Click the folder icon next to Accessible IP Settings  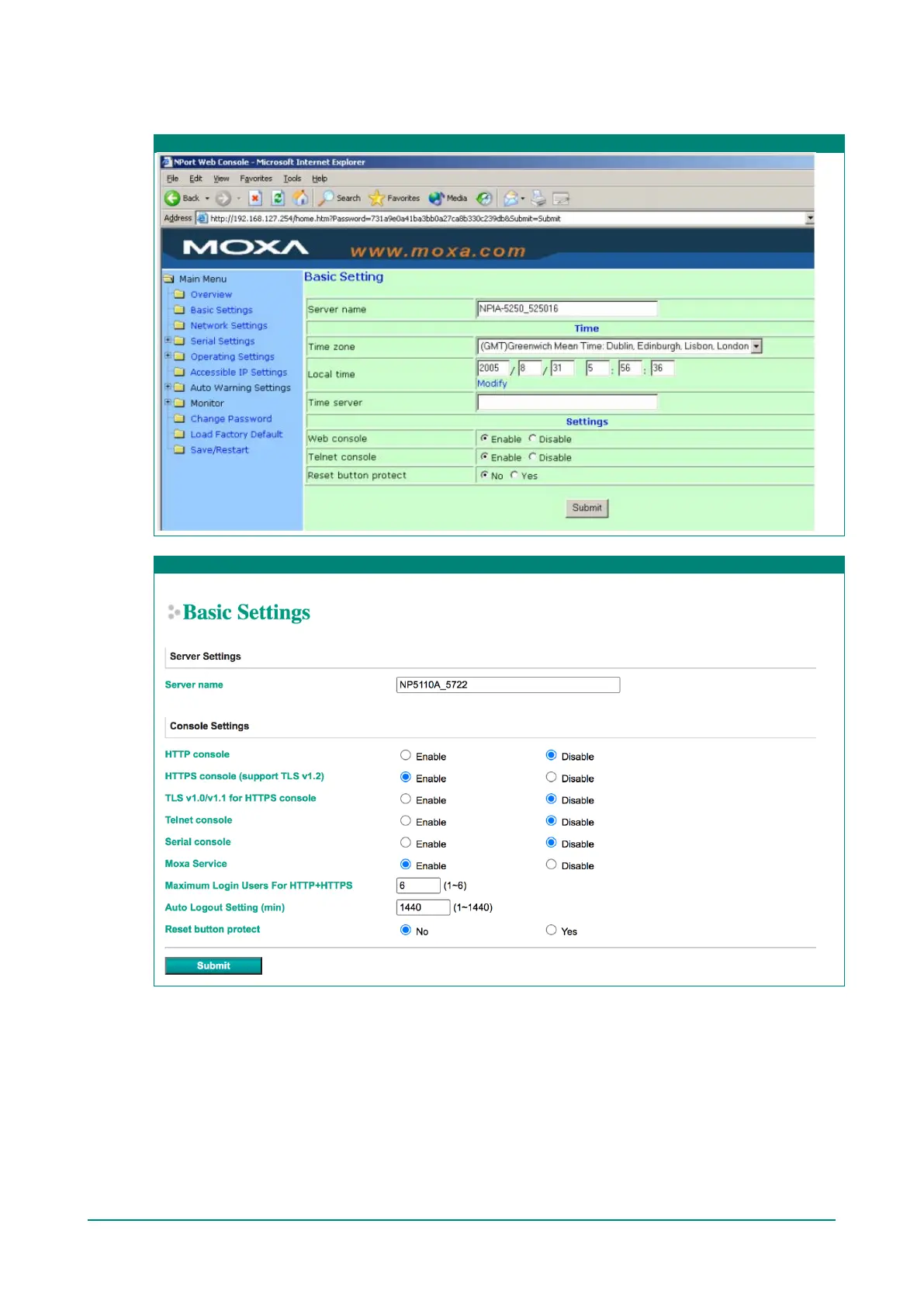[179, 373]
